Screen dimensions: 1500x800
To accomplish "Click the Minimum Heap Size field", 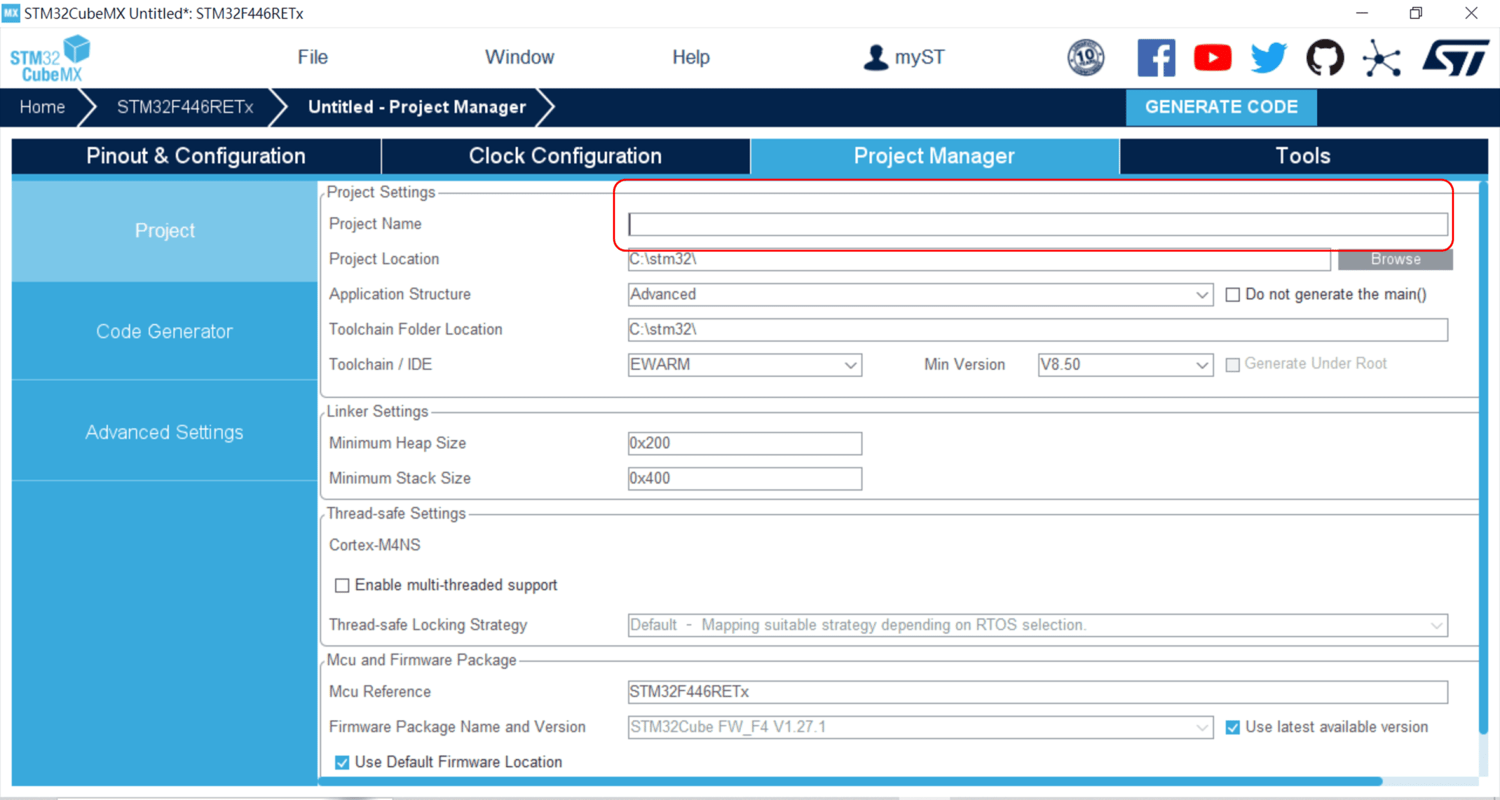I will pyautogui.click(x=745, y=443).
